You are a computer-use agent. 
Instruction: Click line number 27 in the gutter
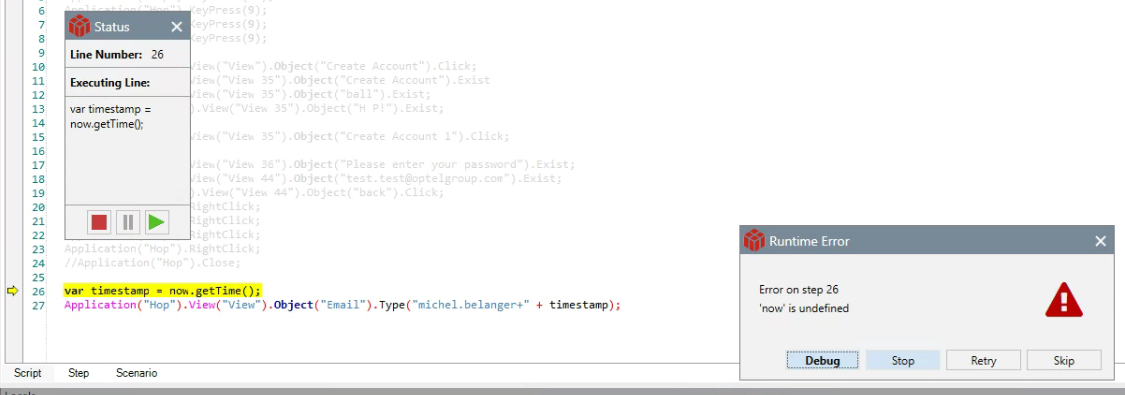38,305
